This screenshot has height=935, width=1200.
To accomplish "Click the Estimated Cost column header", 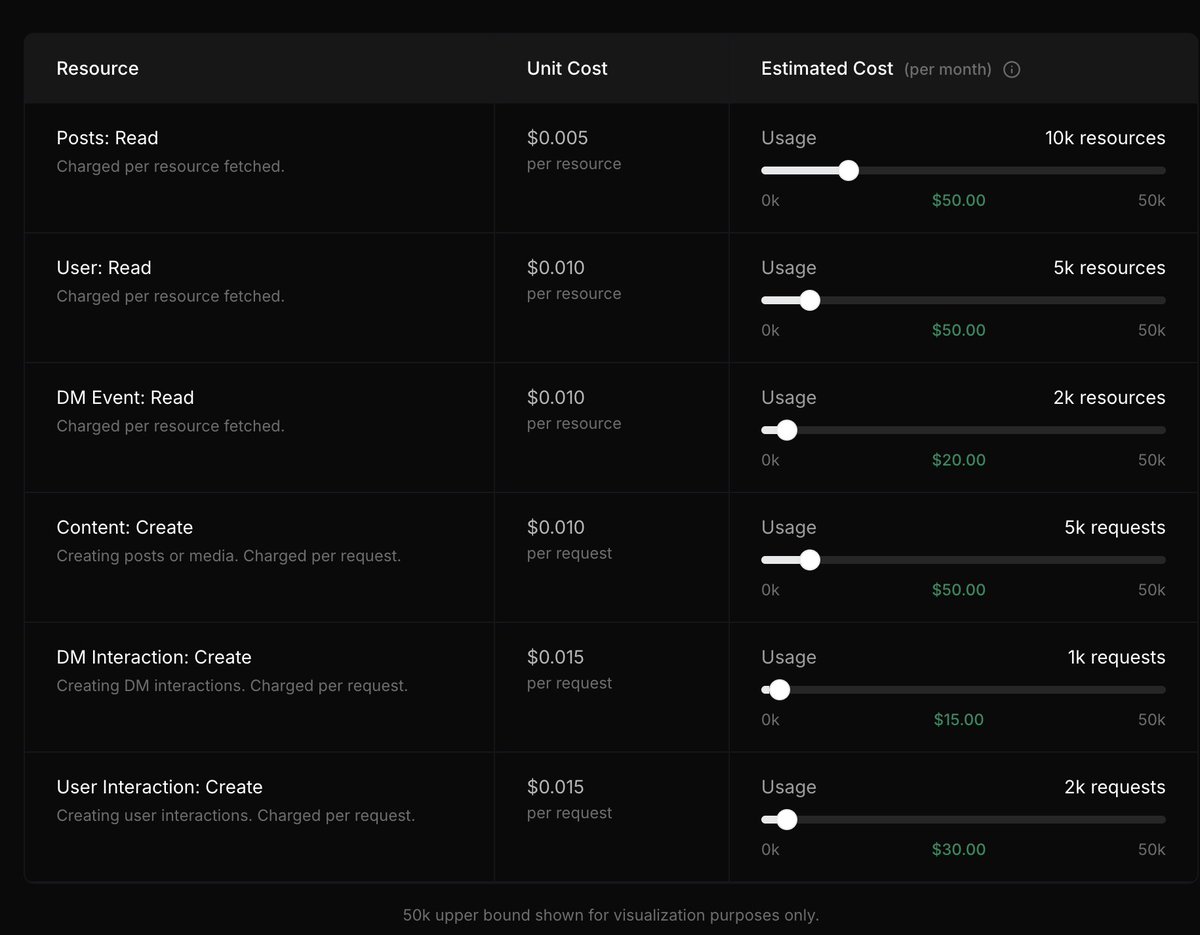I will (827, 69).
